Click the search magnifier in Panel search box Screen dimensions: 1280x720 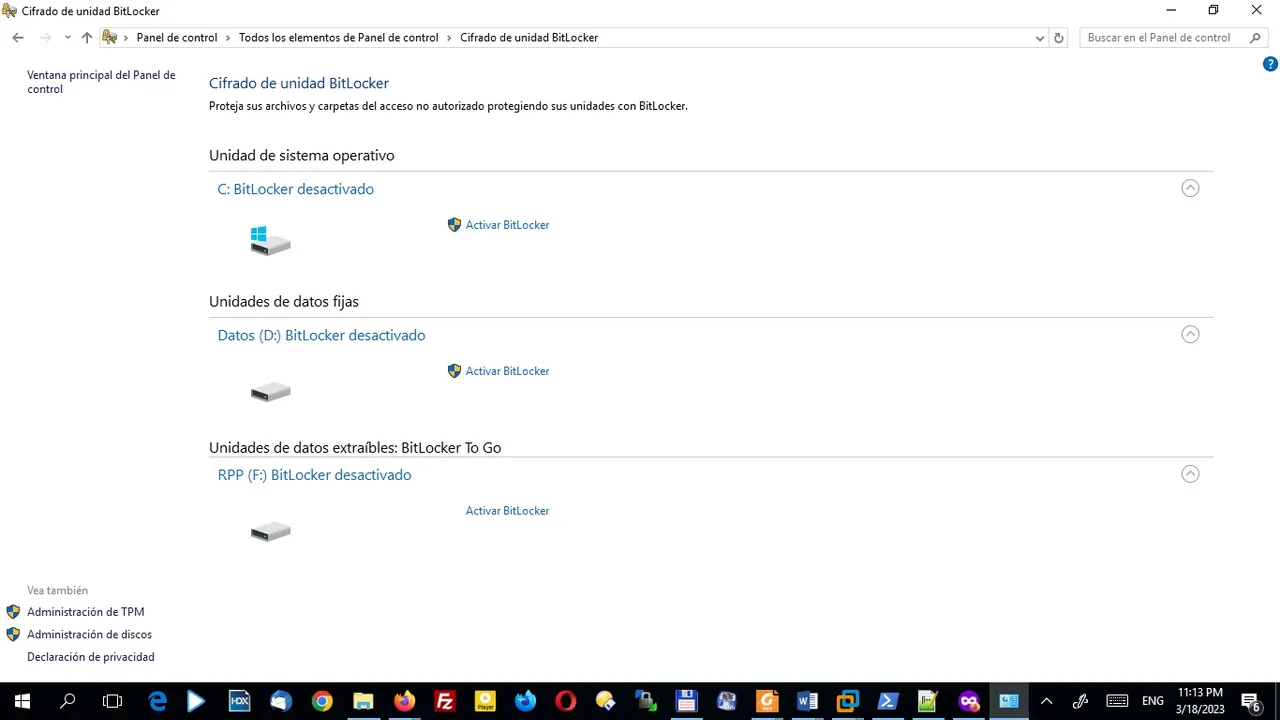click(x=1256, y=38)
